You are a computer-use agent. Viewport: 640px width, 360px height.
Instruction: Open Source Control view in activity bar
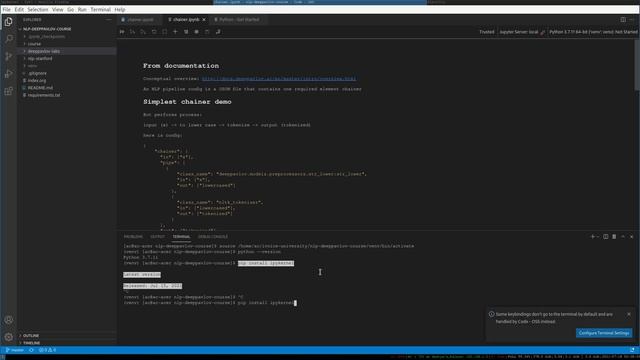(9, 56)
